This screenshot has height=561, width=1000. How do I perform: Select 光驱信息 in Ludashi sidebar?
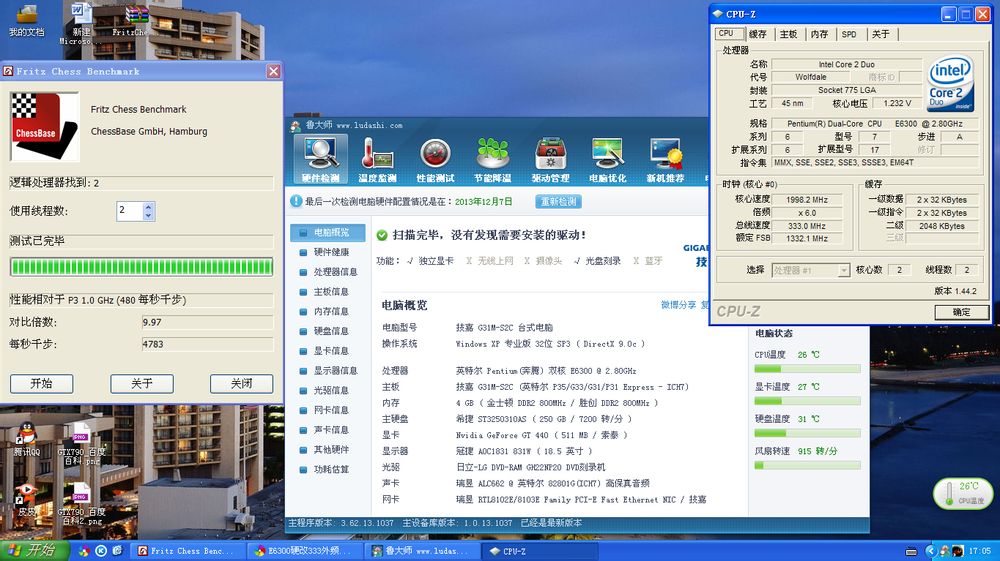tap(328, 391)
